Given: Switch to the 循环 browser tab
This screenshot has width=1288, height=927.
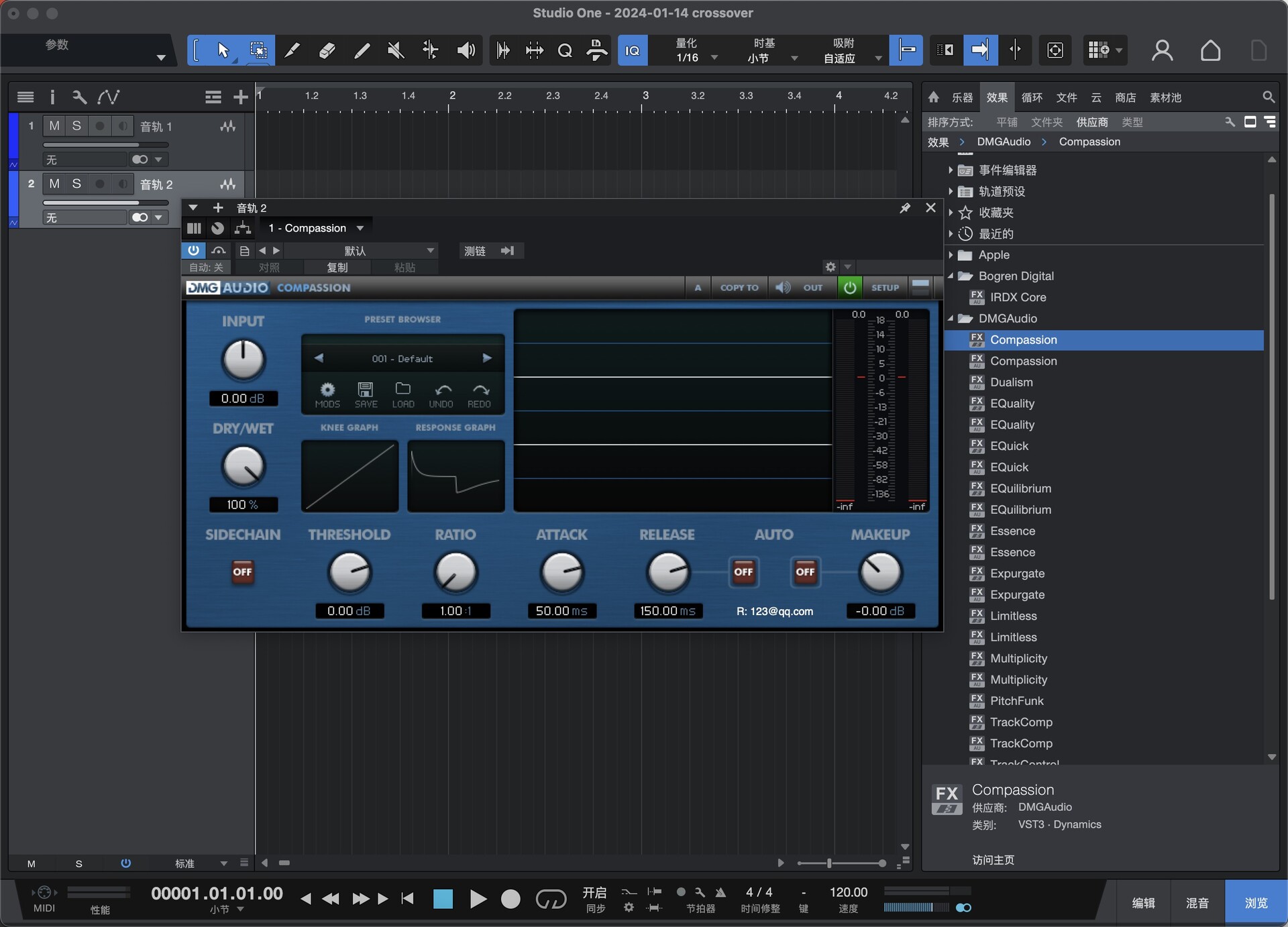Looking at the screenshot, I should tap(1031, 98).
